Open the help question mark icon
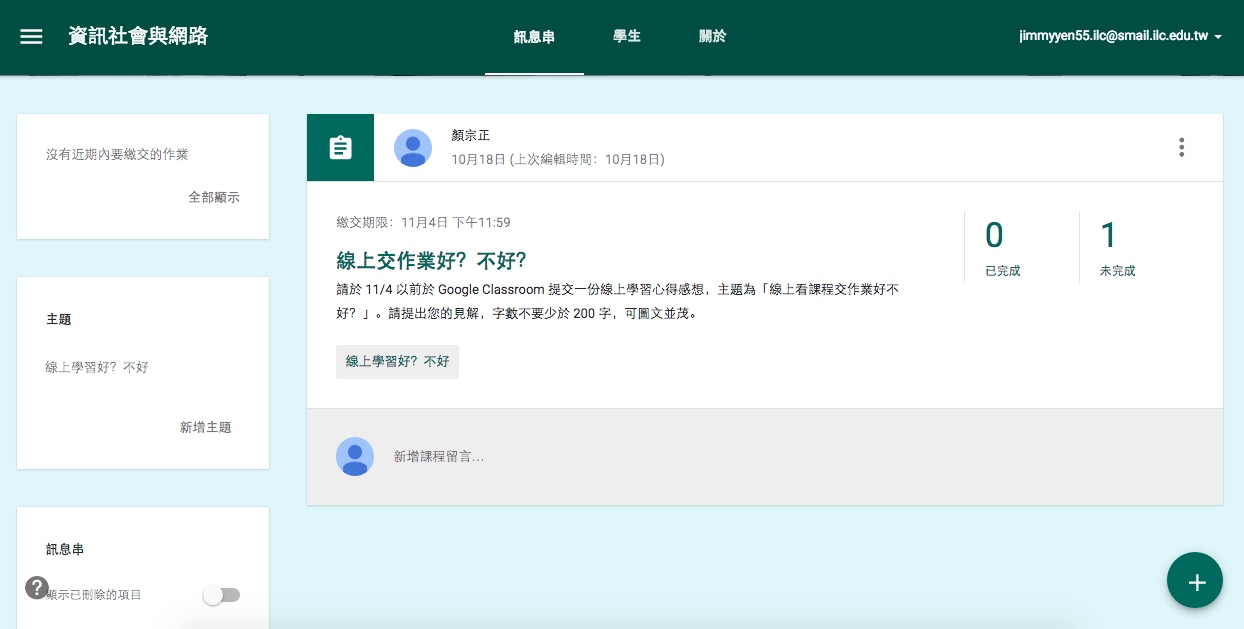 point(37,586)
